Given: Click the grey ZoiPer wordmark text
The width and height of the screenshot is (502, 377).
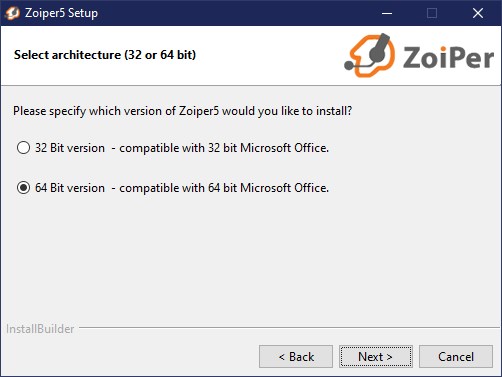Looking at the screenshot, I should tap(448, 58).
